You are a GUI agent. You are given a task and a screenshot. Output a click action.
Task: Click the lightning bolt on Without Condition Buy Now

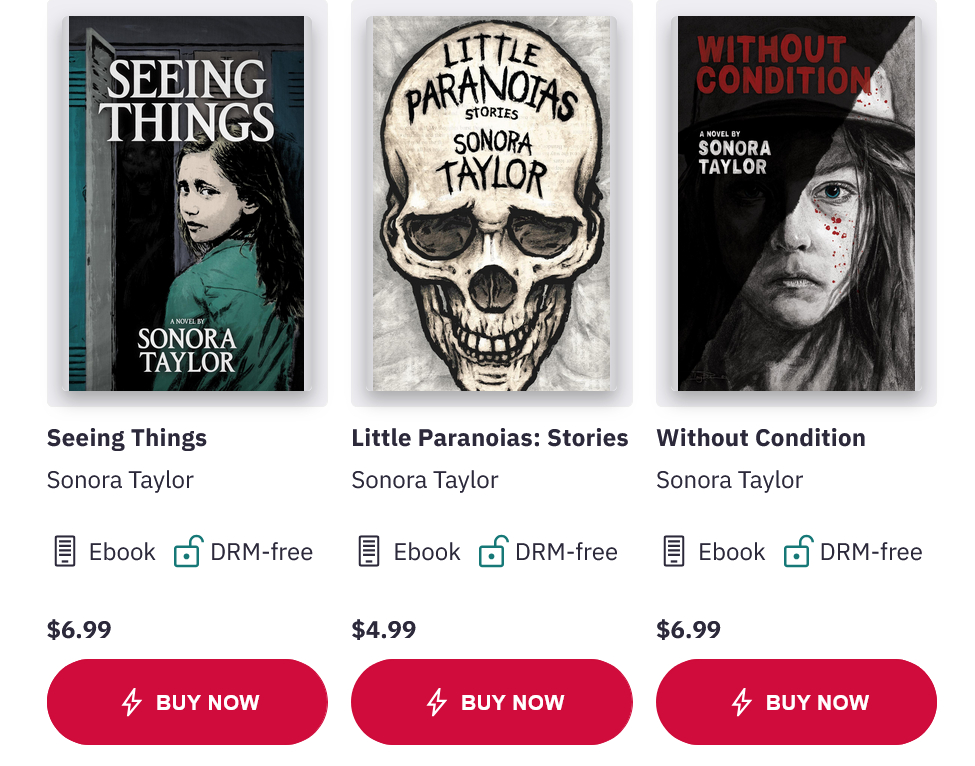point(742,702)
